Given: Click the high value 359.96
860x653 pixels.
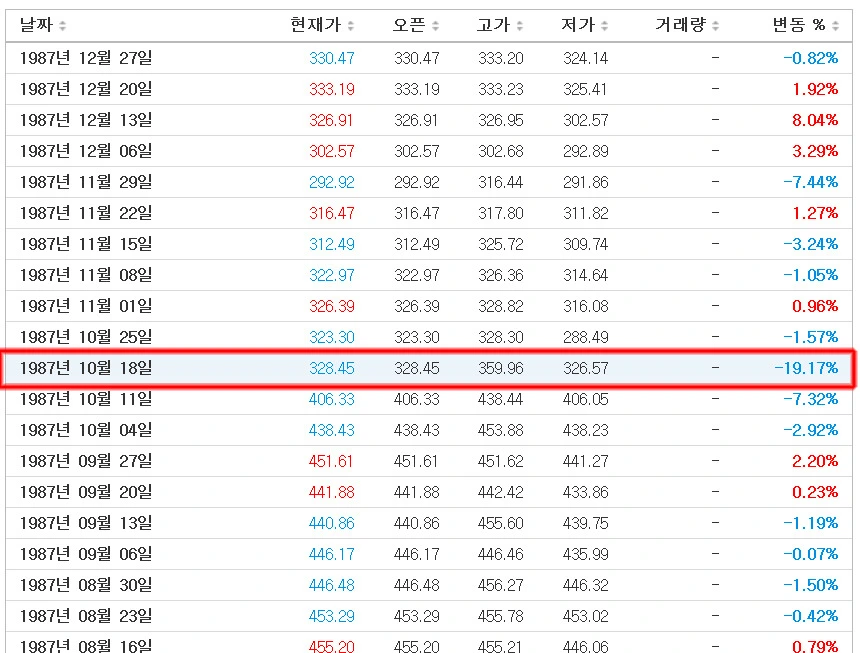Looking at the screenshot, I should [500, 368].
